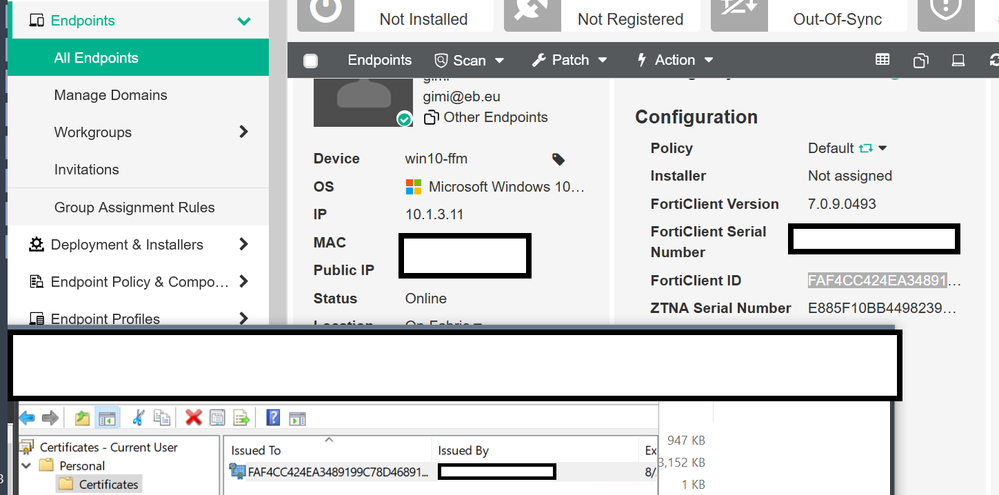Click the Copy icon in MMC toolbar

point(162,418)
